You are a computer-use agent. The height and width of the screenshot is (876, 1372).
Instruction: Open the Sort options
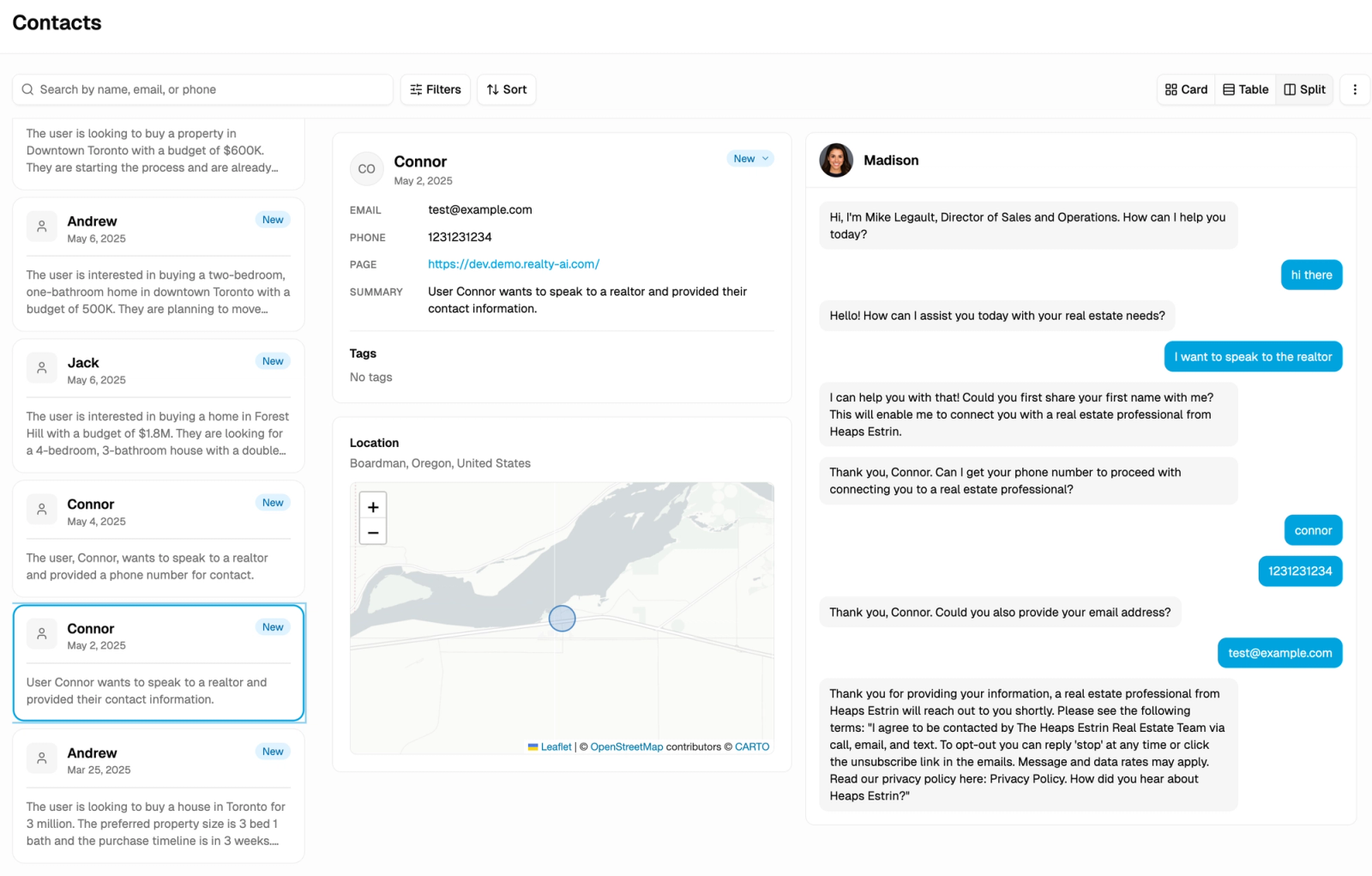(507, 89)
